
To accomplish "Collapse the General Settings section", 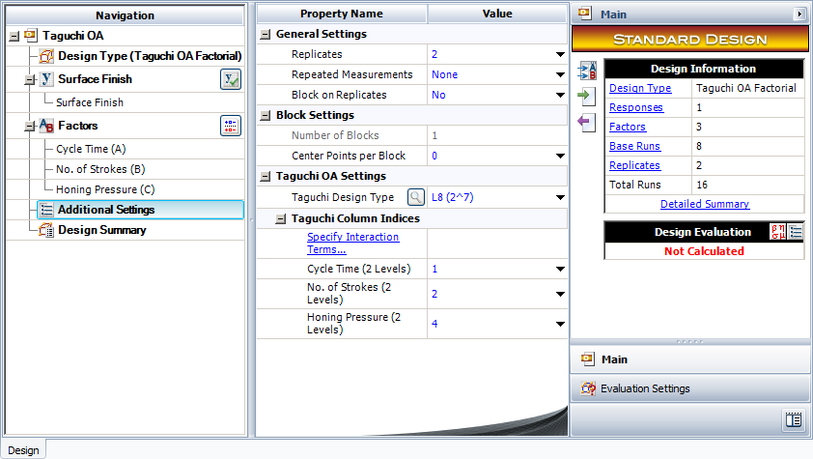I will [x=265, y=34].
